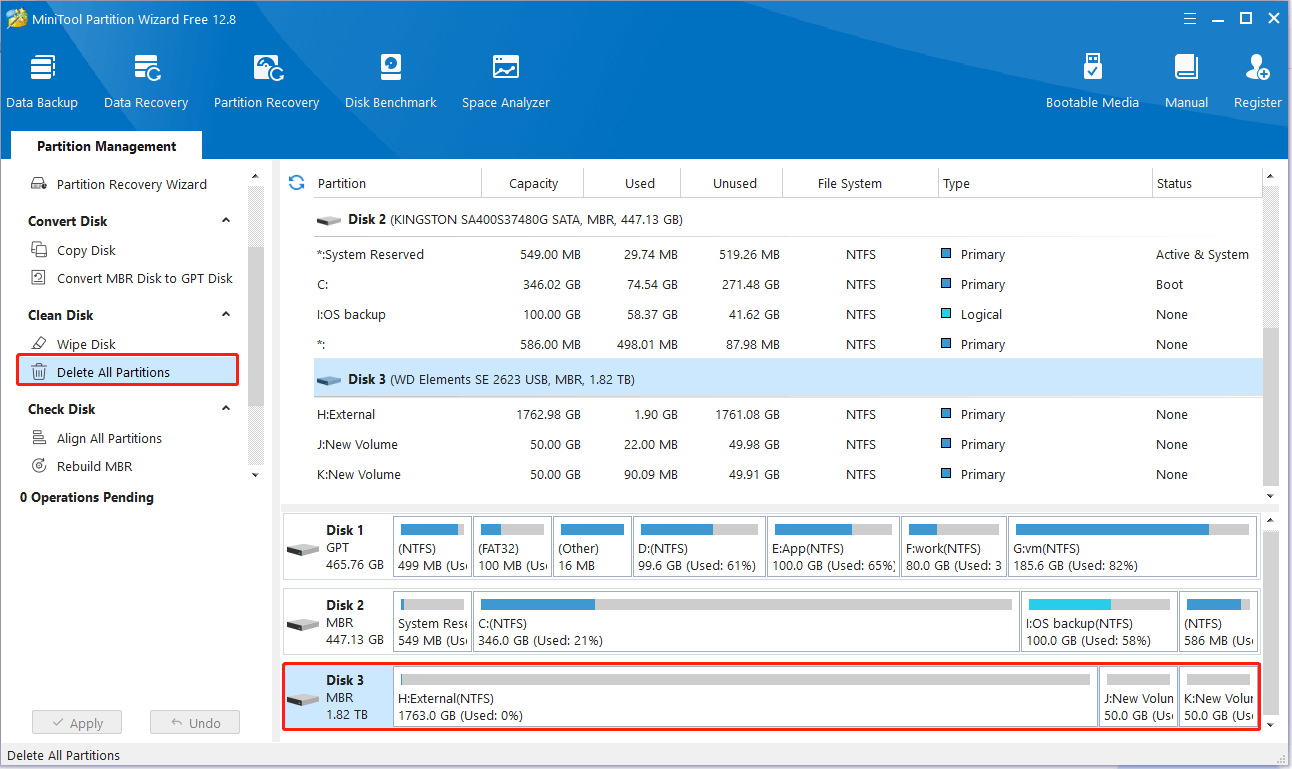
Task: Select Wipe Disk option
Action: 86,344
